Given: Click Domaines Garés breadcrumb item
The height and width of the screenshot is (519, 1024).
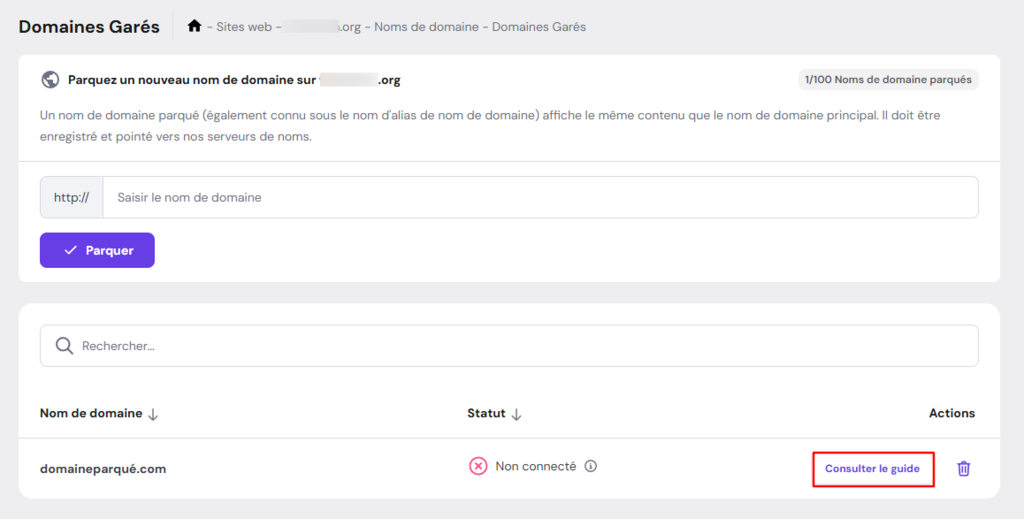Looking at the screenshot, I should 539,27.
